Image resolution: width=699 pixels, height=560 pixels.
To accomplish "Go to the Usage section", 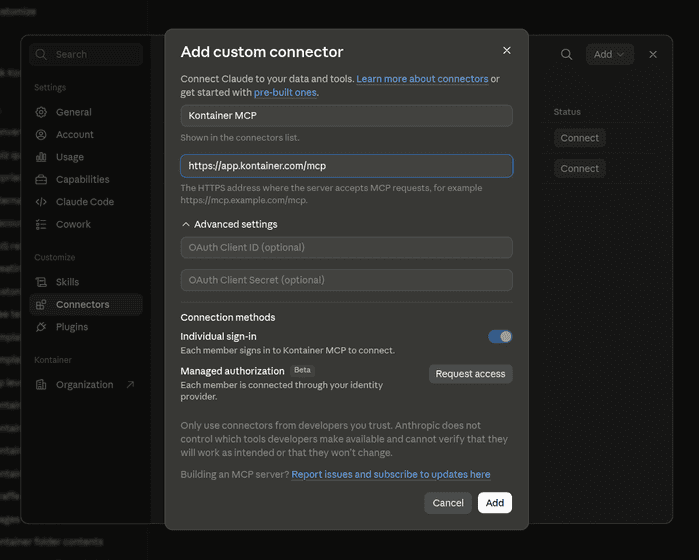I will coord(86,157).
